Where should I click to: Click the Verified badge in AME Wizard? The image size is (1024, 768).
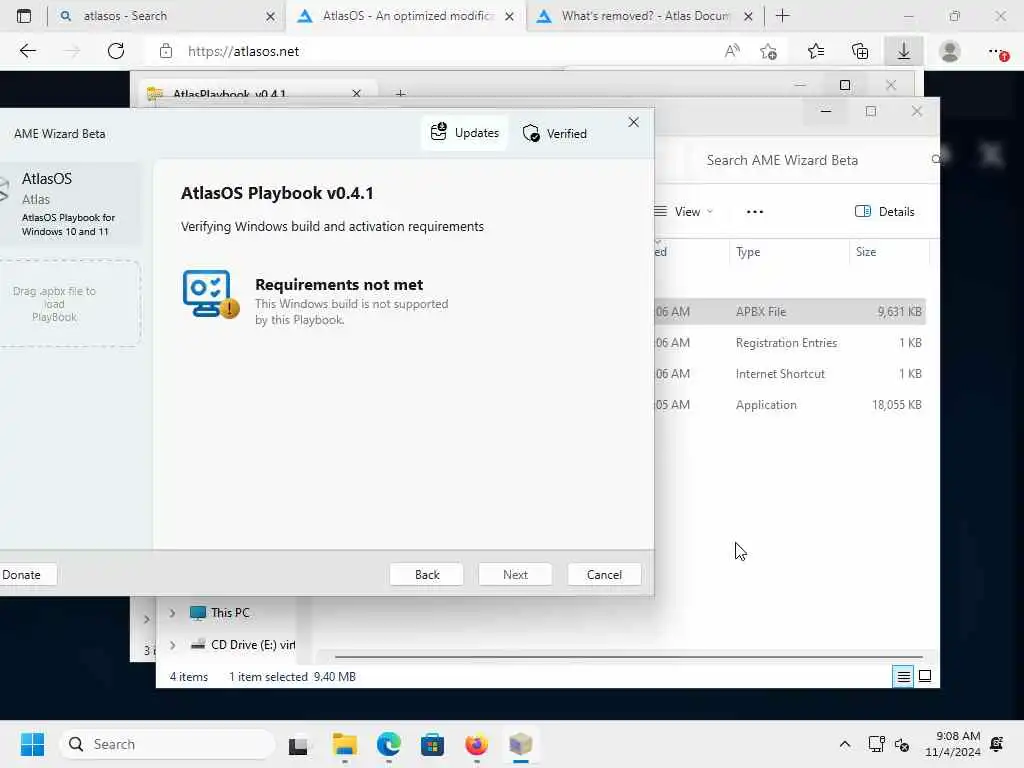554,133
